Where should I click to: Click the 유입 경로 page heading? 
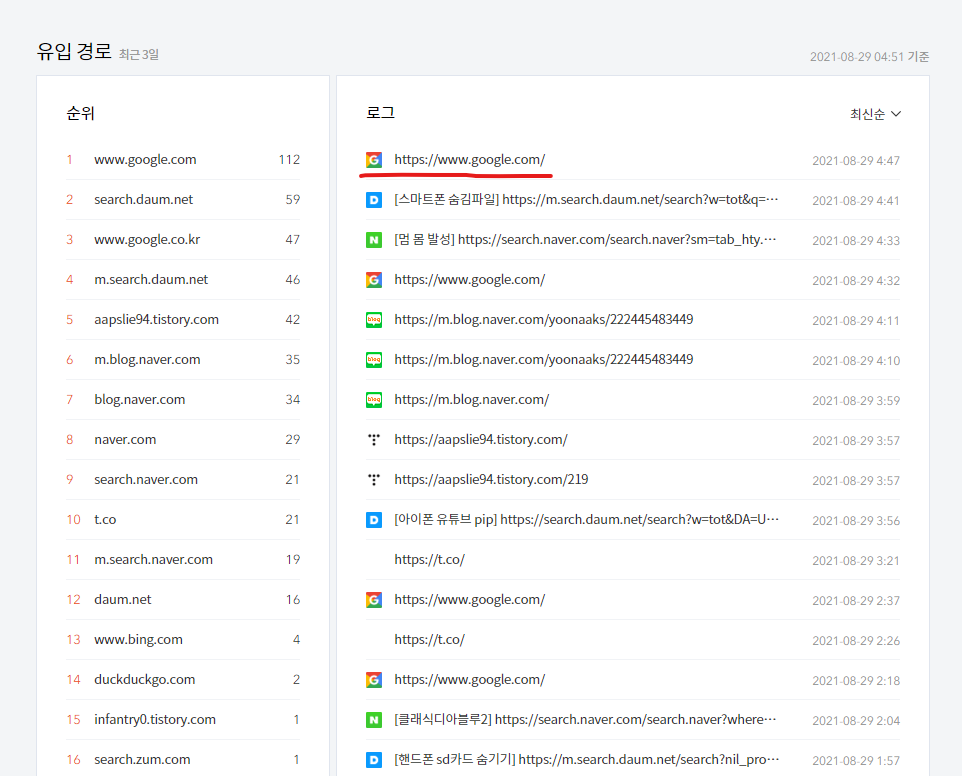coord(74,51)
